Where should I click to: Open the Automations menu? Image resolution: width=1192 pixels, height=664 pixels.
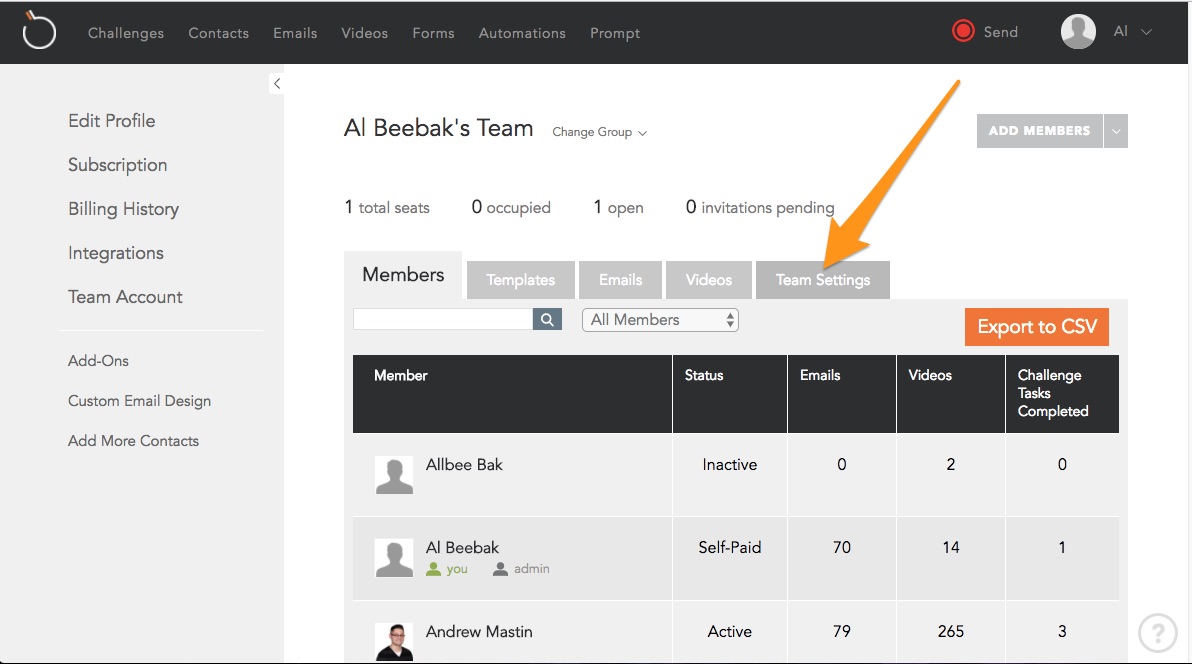(522, 33)
